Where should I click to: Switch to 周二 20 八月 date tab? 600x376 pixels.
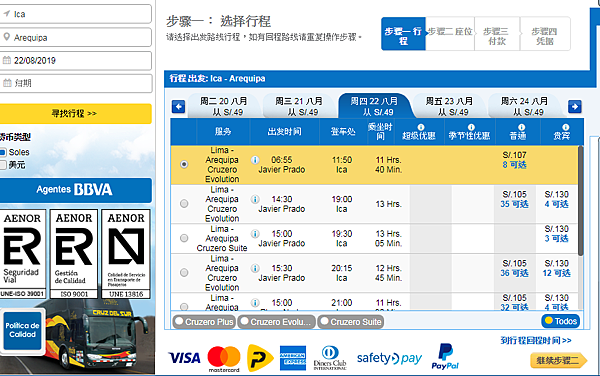point(223,106)
